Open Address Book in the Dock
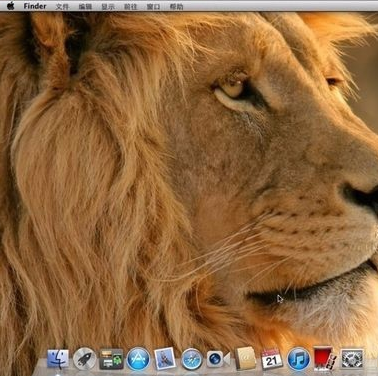Screen dimensions: 378x376 245,359
